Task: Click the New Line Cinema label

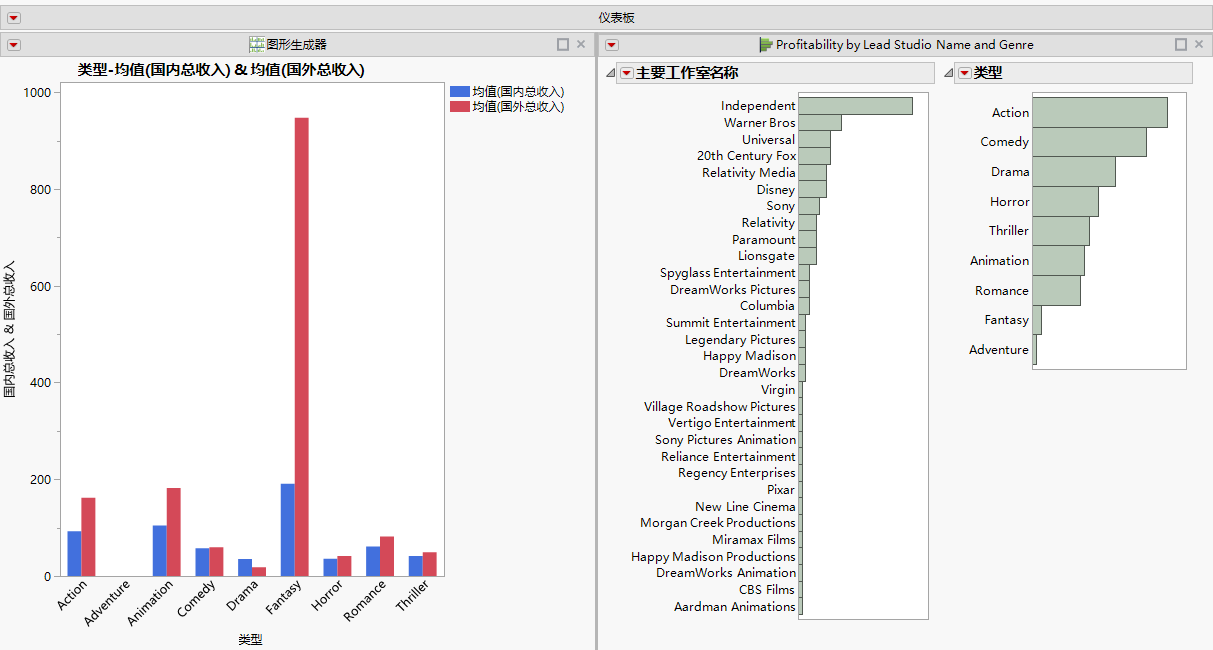Action: 746,507
